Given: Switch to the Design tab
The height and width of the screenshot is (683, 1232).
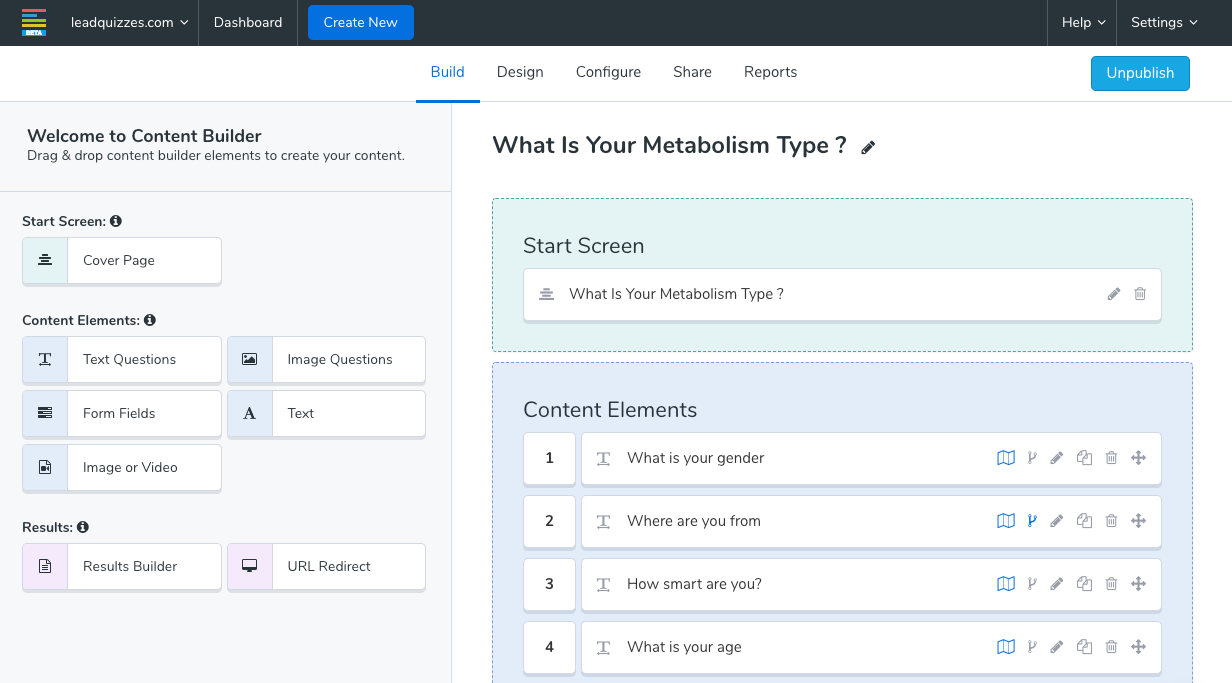Looking at the screenshot, I should point(520,72).
